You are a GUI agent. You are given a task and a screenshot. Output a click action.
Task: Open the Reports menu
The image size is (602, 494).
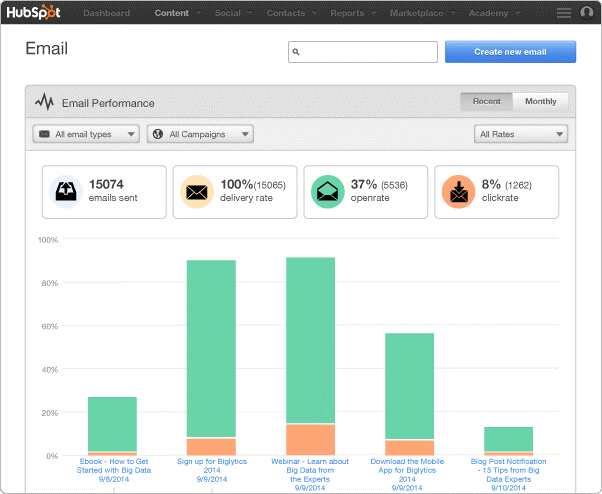coord(347,13)
